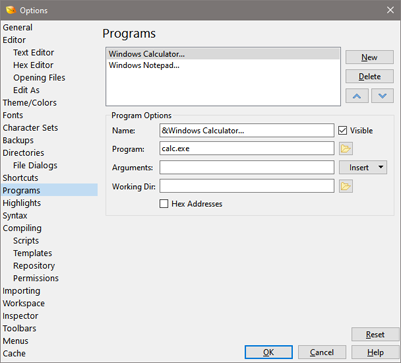The image size is (401, 363).
Task: Delete the selected program
Action: coord(369,76)
